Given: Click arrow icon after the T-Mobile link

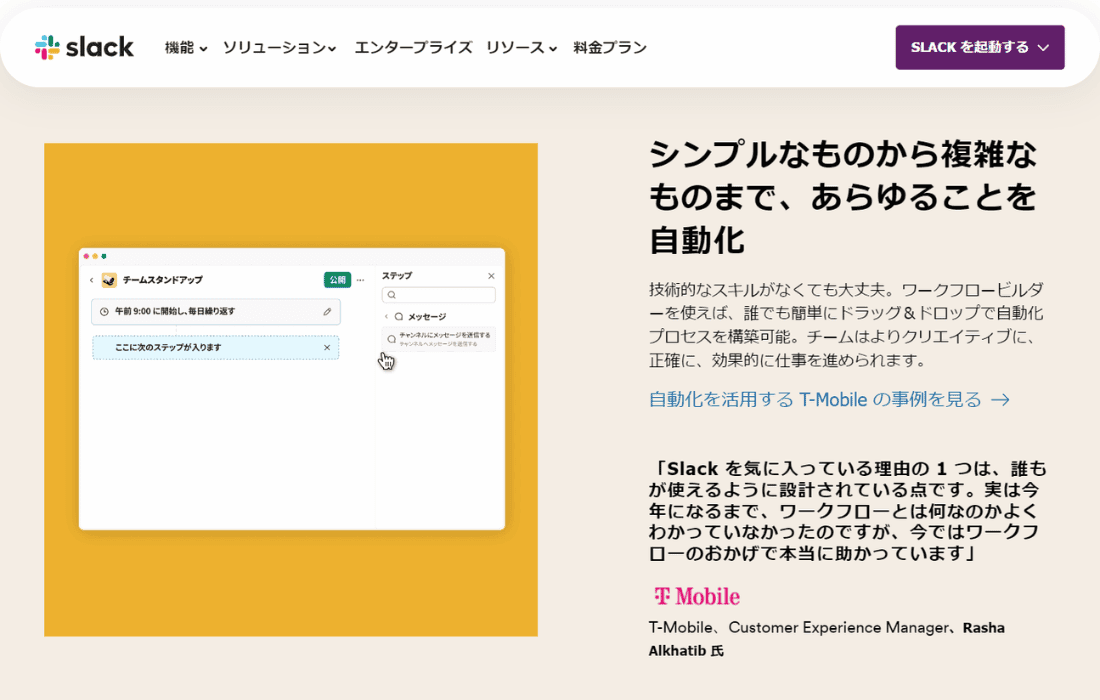Looking at the screenshot, I should tap(1000, 400).
